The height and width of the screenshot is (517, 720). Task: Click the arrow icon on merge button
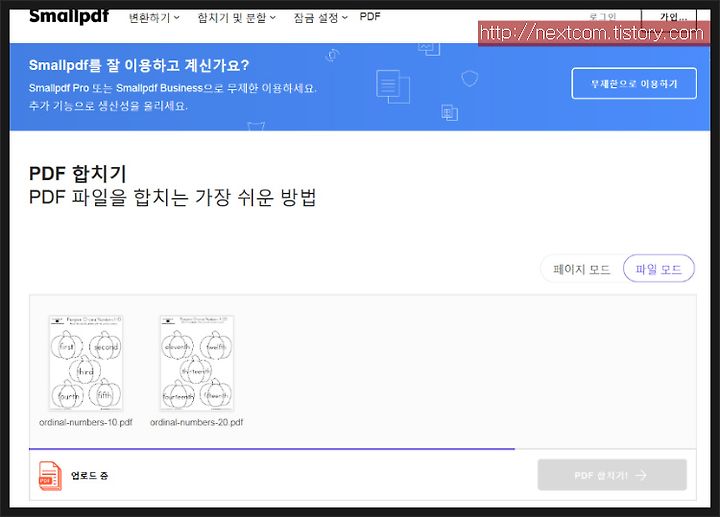tap(641, 475)
